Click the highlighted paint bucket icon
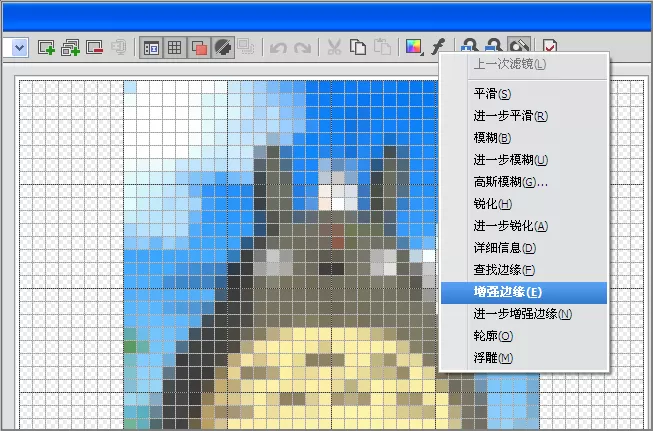The image size is (653, 431). [x=519, y=44]
